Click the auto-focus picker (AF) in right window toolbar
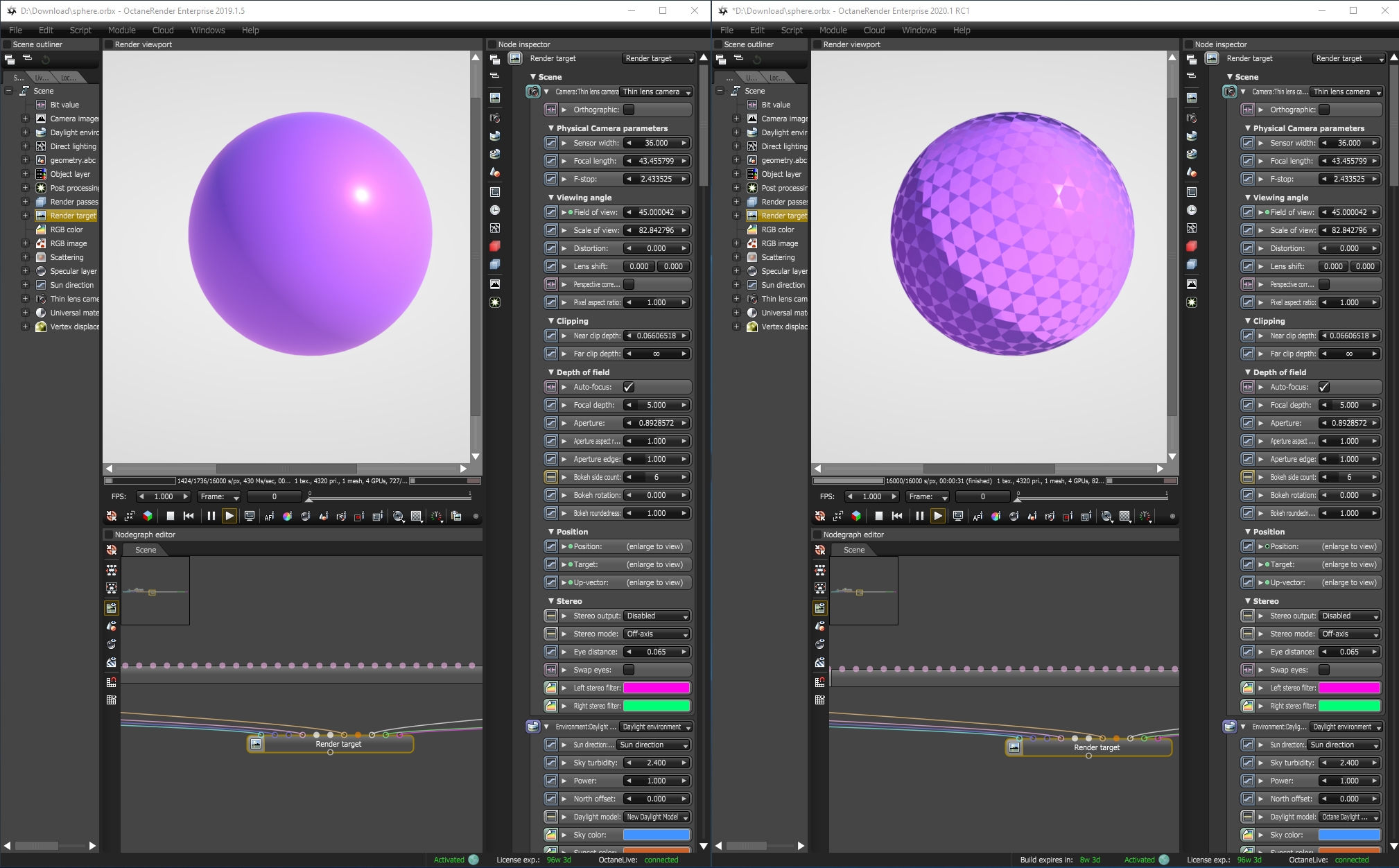Screen dimensions: 1399x868 (x=977, y=516)
